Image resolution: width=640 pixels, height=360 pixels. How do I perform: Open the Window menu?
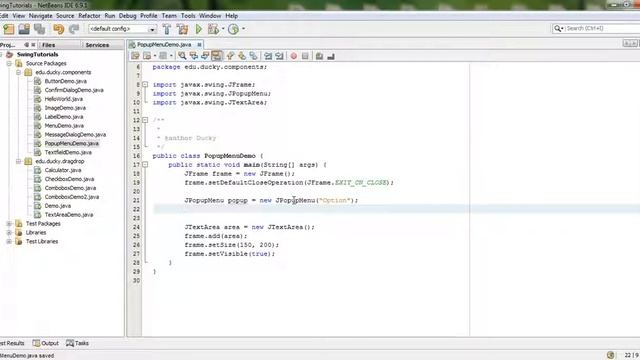210,16
